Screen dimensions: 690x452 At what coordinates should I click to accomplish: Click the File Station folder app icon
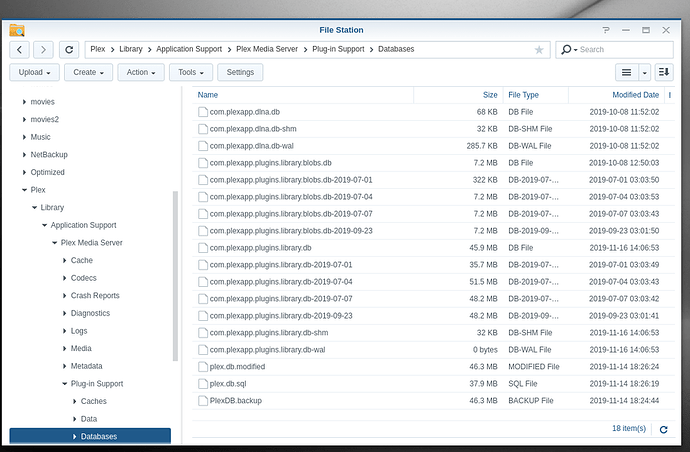(17, 30)
